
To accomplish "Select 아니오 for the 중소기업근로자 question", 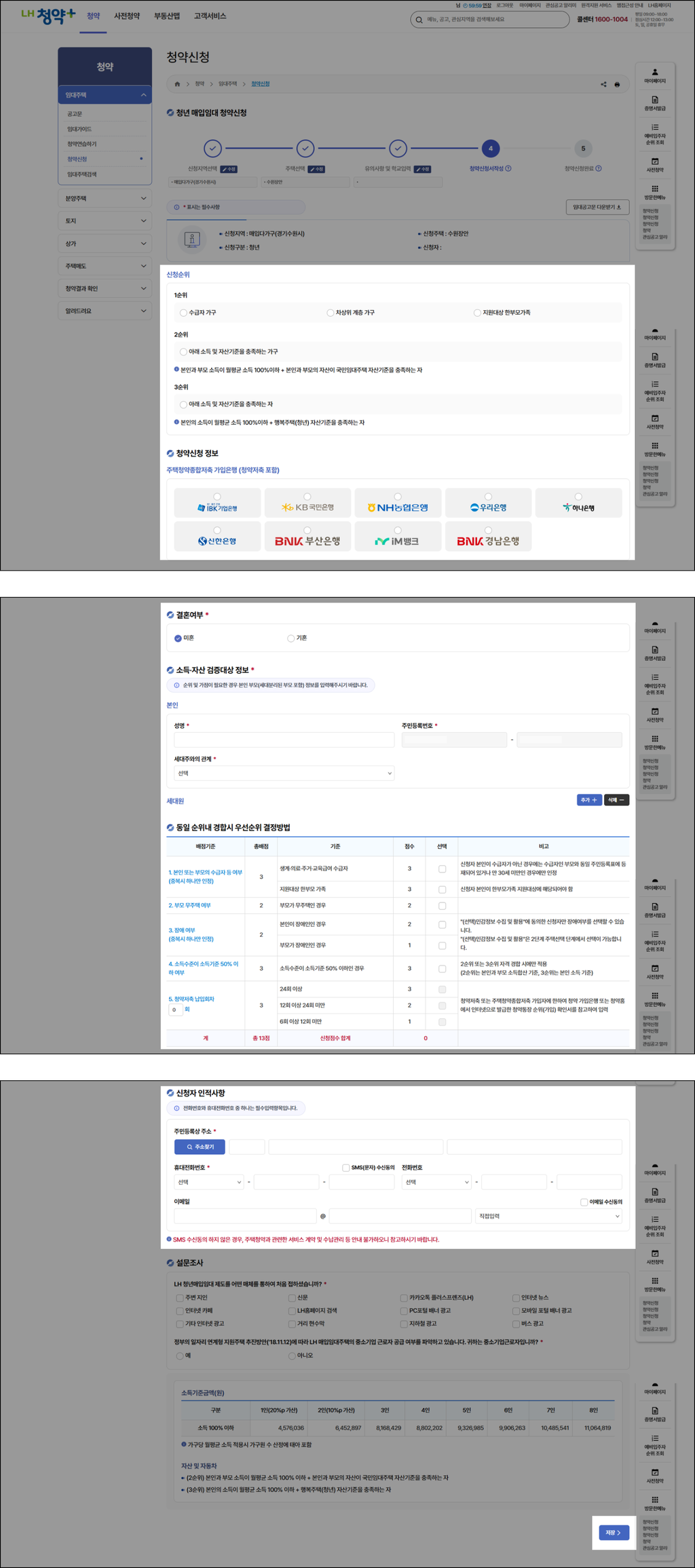I will click(292, 1356).
